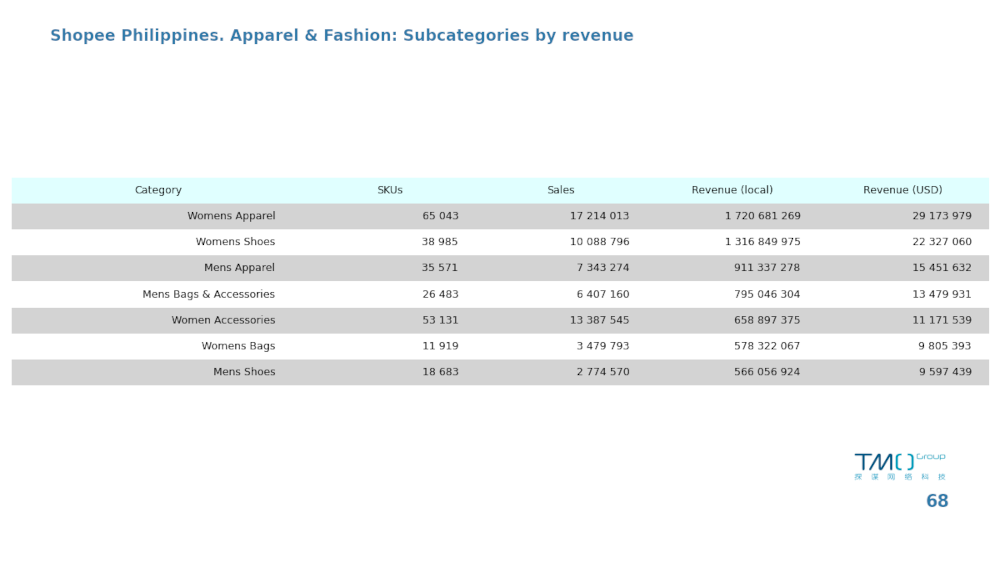Click the slide title about Shopee Philippines

(x=342, y=35)
